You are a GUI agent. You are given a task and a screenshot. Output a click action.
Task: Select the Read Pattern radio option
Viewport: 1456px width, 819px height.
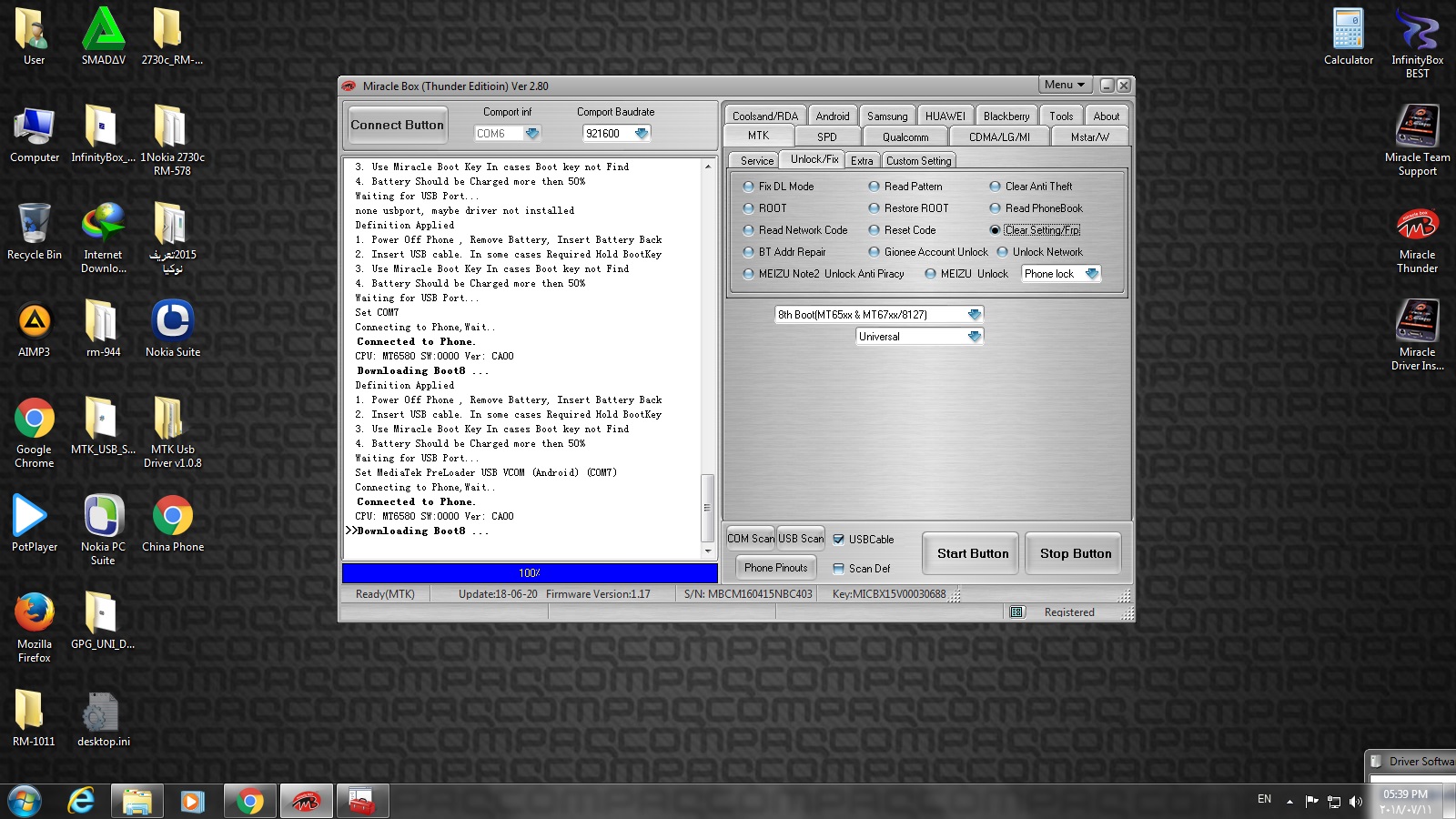(x=905, y=187)
